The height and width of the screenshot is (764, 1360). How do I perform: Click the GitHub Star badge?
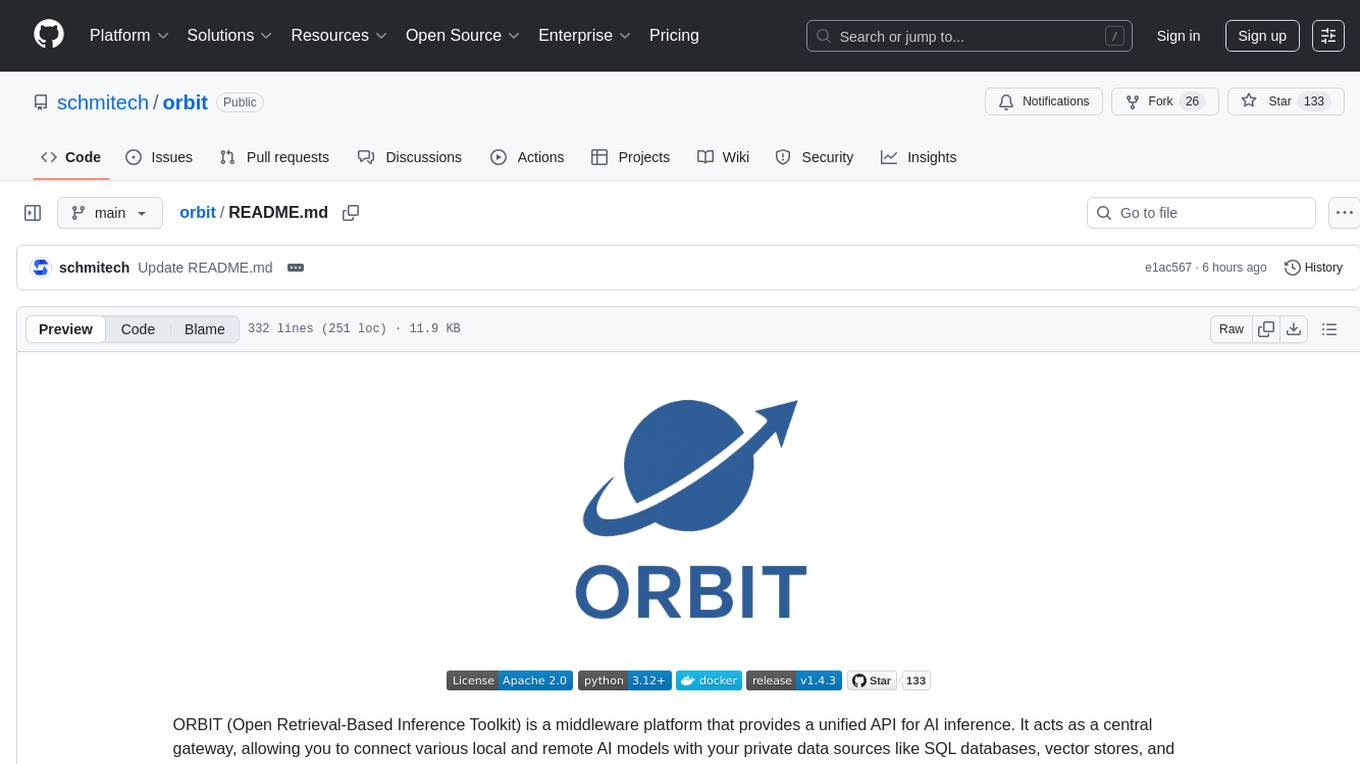[872, 681]
